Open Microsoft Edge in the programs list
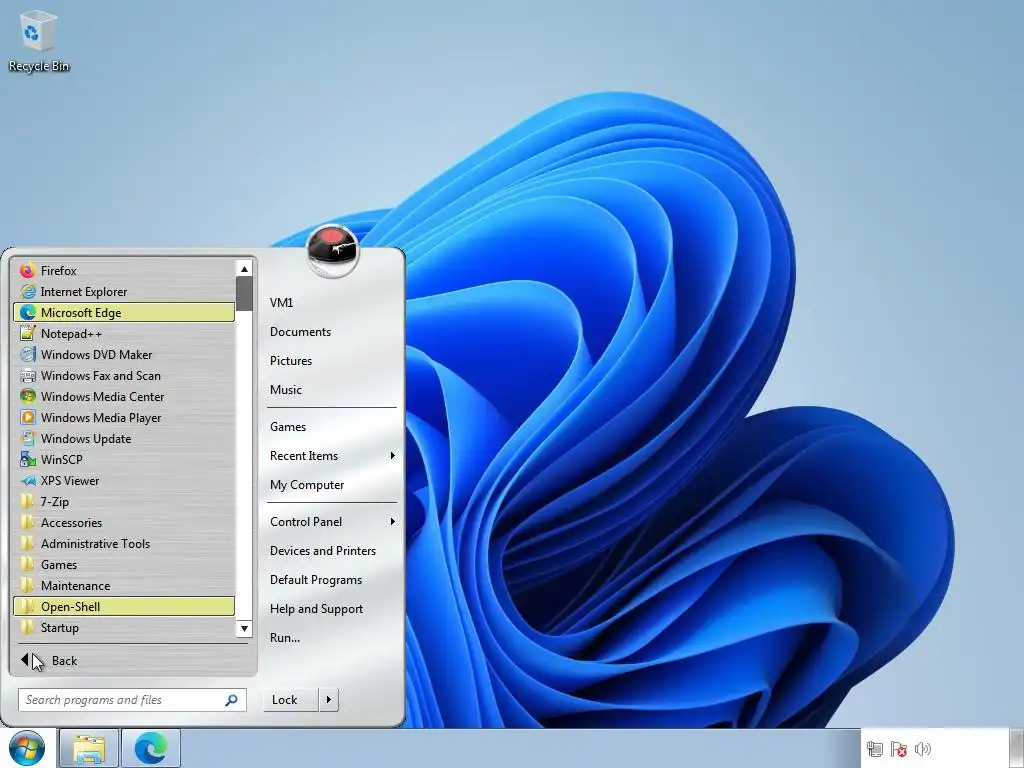Screen dimensions: 1024x768 pyautogui.click(x=124, y=312)
